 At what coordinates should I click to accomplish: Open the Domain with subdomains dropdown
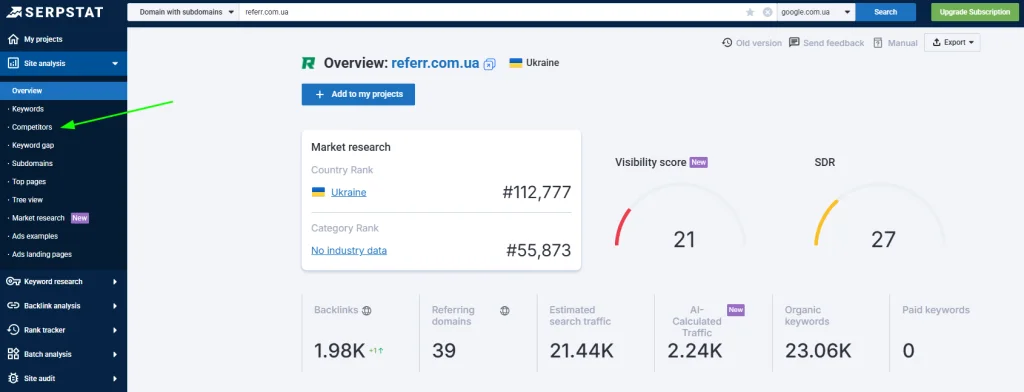pos(183,12)
